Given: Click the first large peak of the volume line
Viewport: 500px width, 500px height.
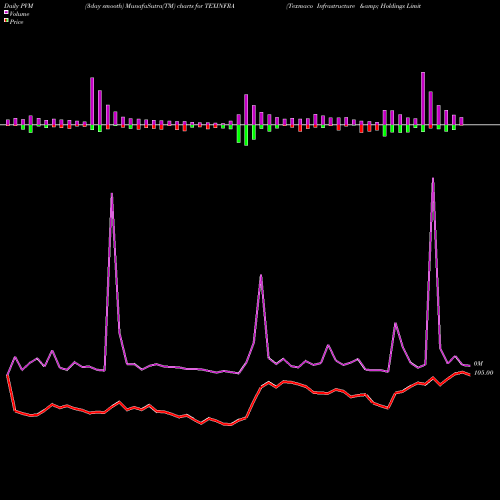Looking at the screenshot, I should coord(112,194).
